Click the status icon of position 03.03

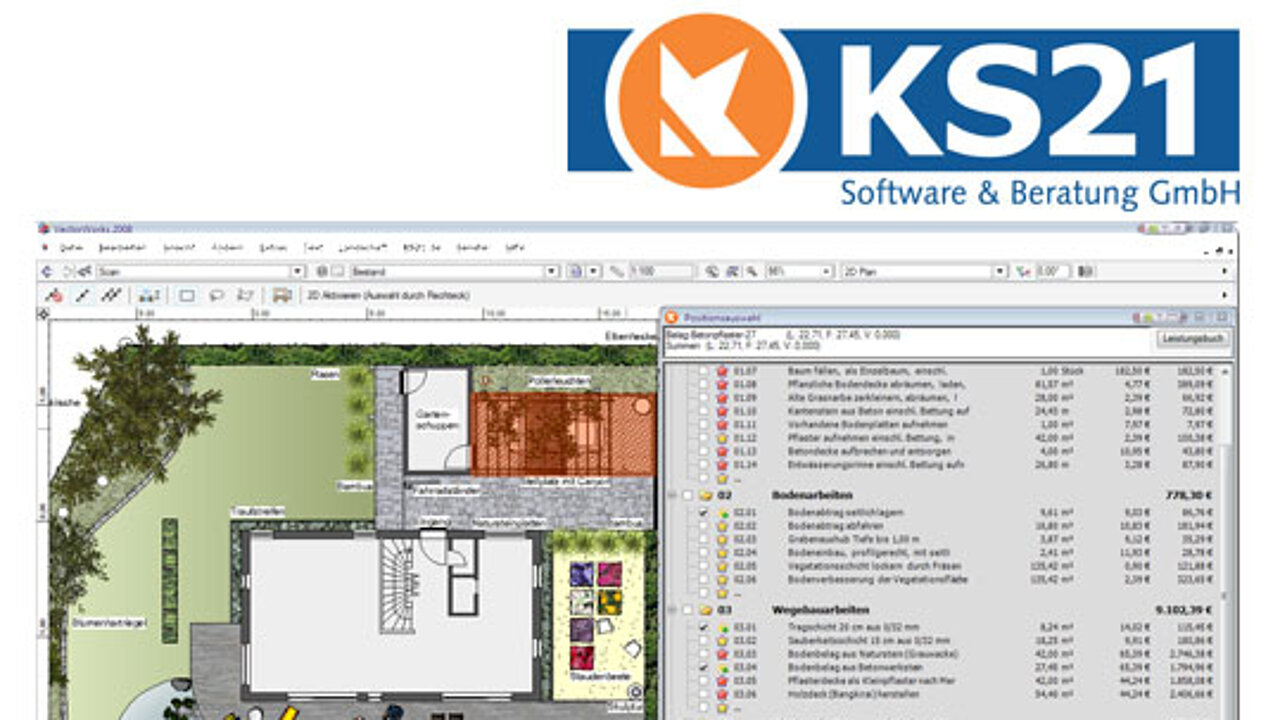[721, 654]
